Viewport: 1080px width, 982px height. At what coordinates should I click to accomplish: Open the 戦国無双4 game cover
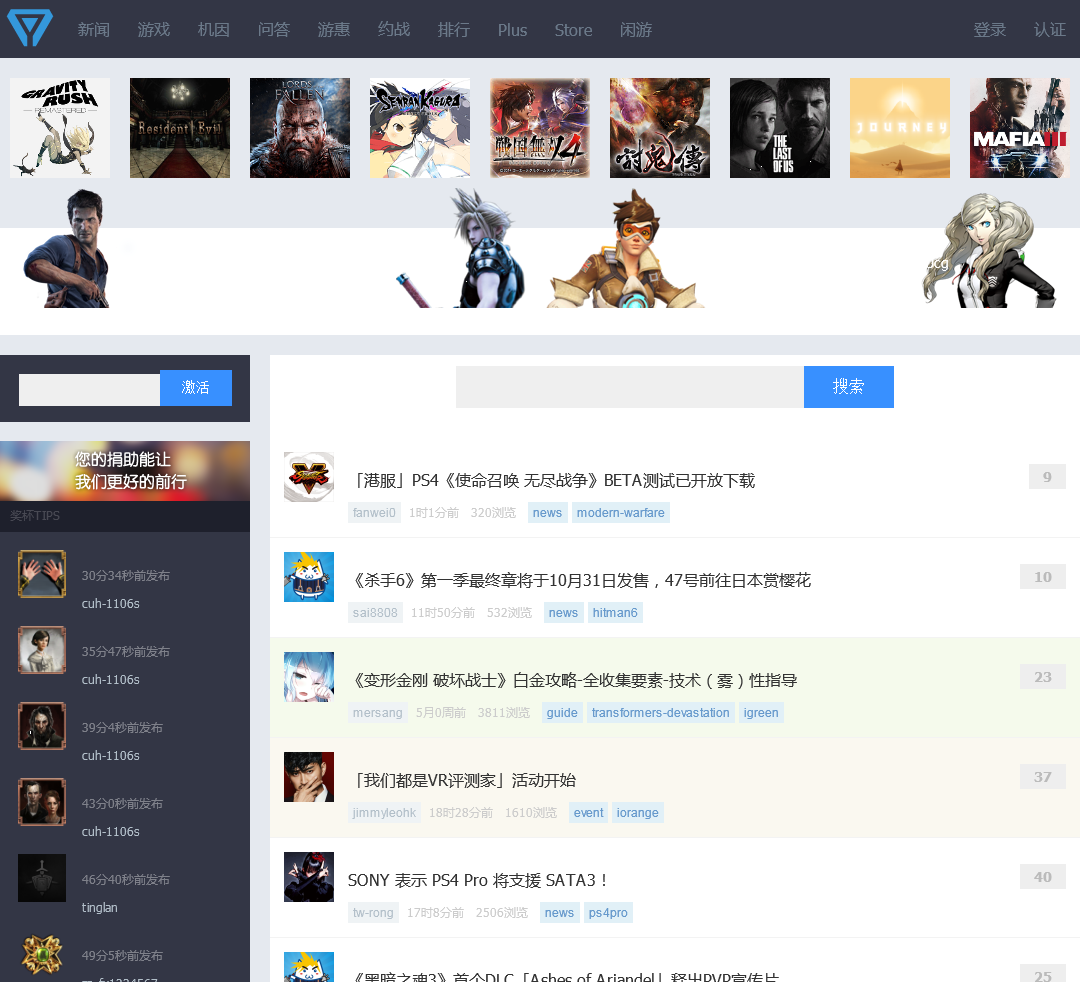pyautogui.click(x=540, y=128)
